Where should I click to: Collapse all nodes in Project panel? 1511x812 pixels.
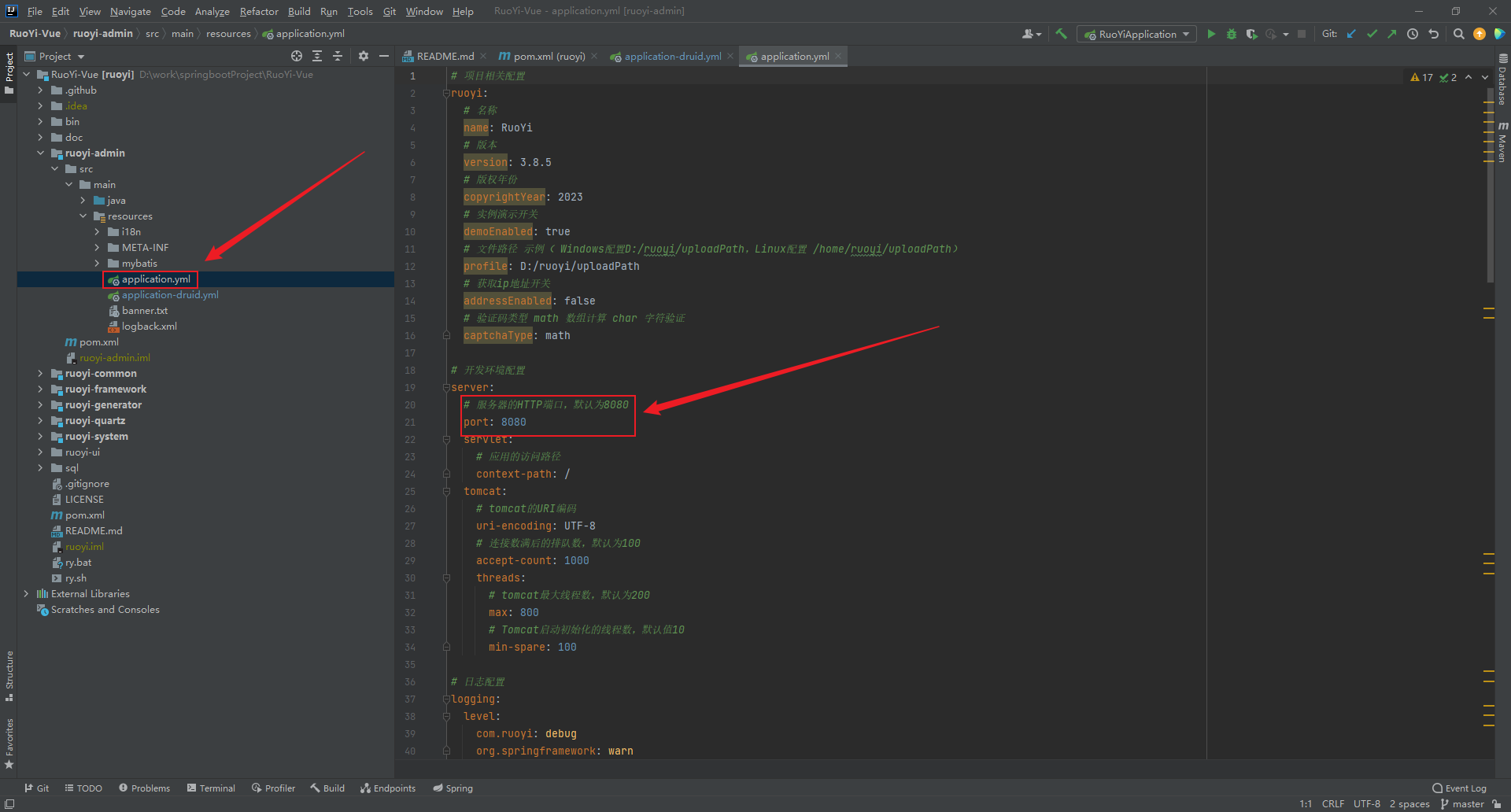(338, 56)
